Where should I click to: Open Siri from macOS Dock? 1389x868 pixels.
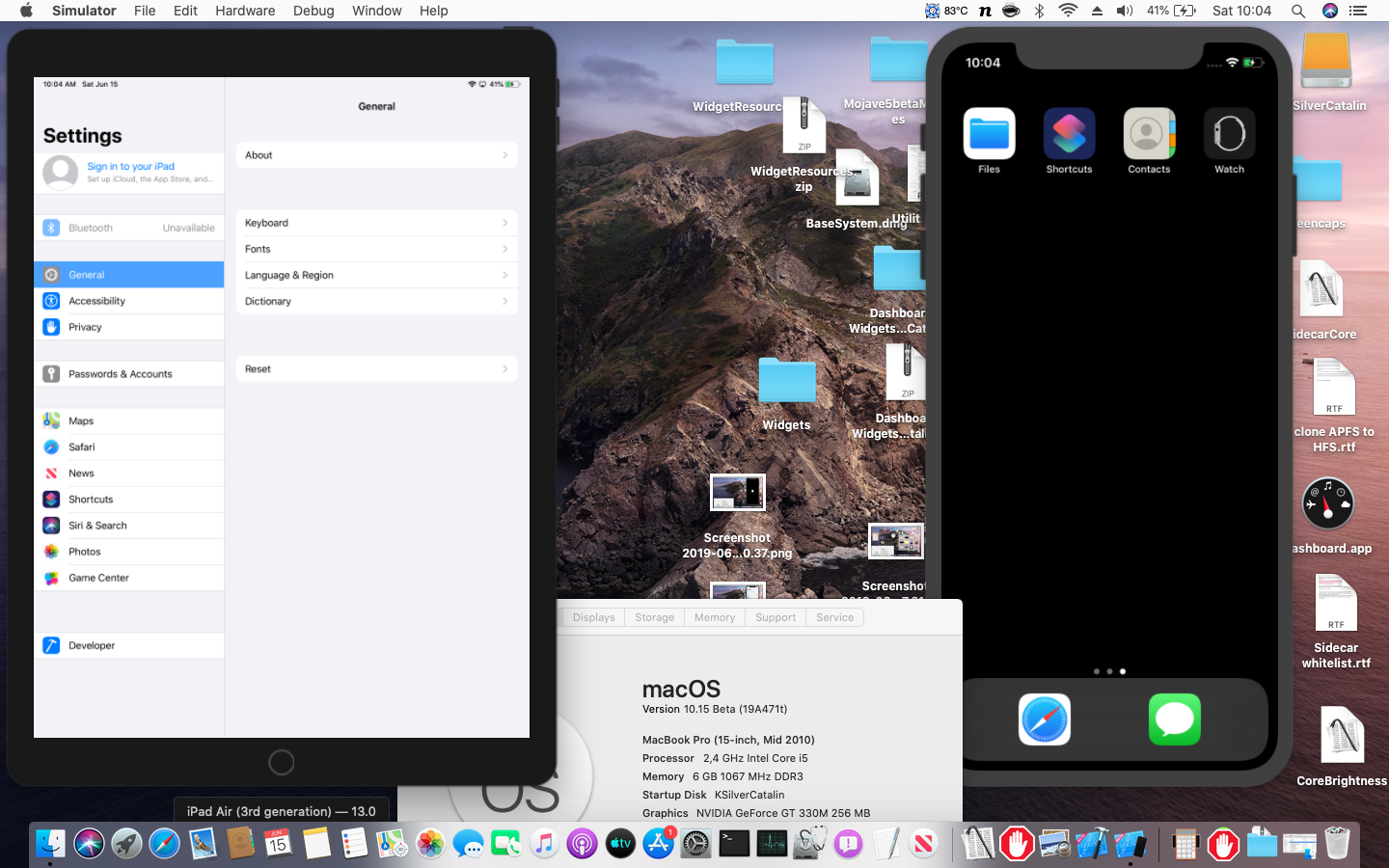coord(89,844)
